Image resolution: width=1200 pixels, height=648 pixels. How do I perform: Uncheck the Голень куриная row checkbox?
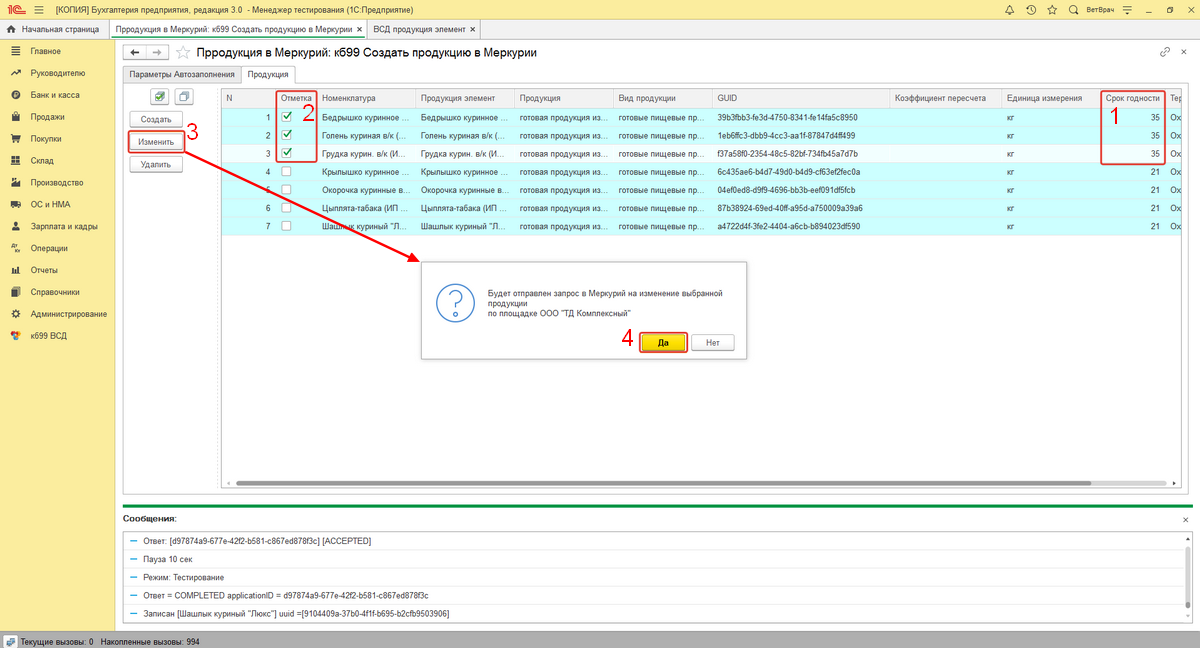pos(287,135)
